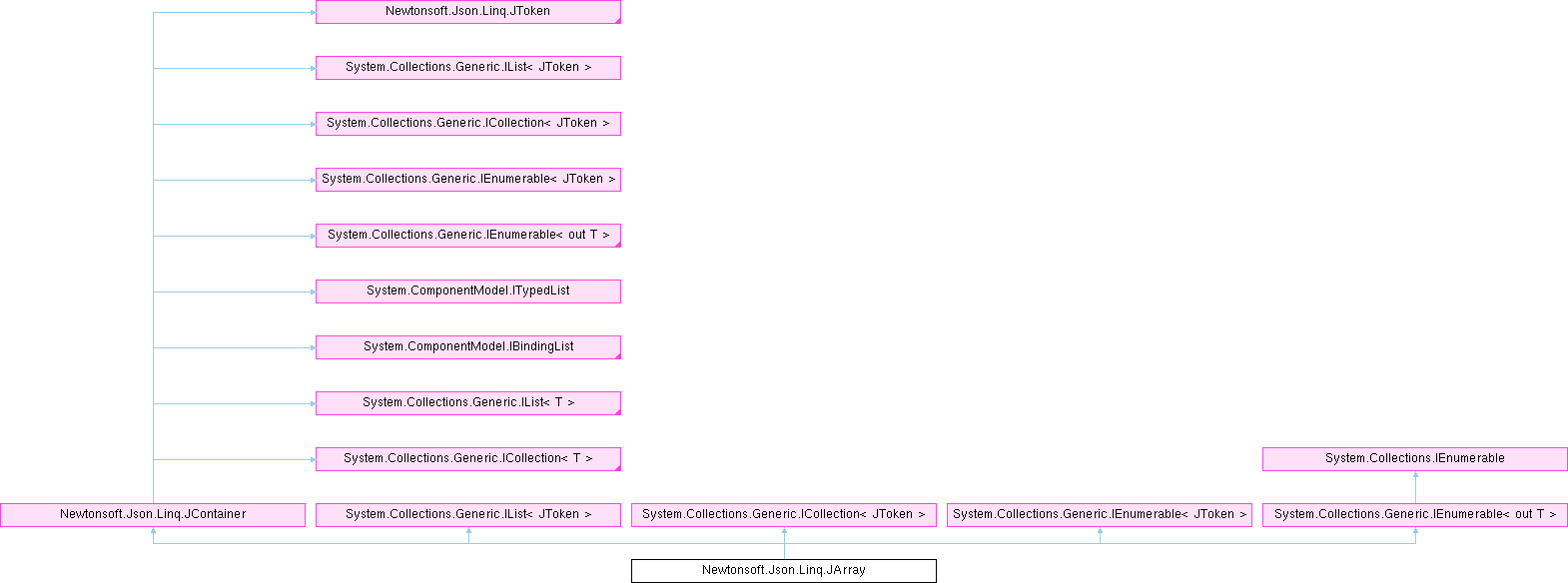The height and width of the screenshot is (583, 1568).
Task: Select ICollection< JToken > node above IEnumerable< JToken >
Action: pos(467,123)
